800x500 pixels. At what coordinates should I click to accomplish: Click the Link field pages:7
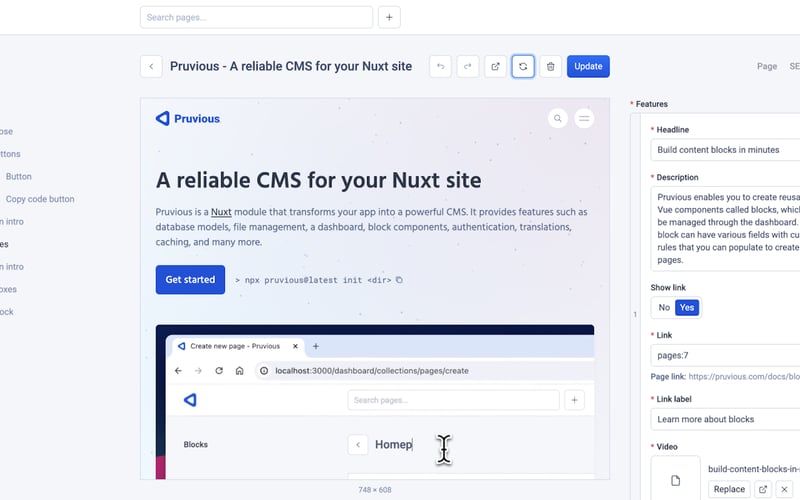(725, 356)
